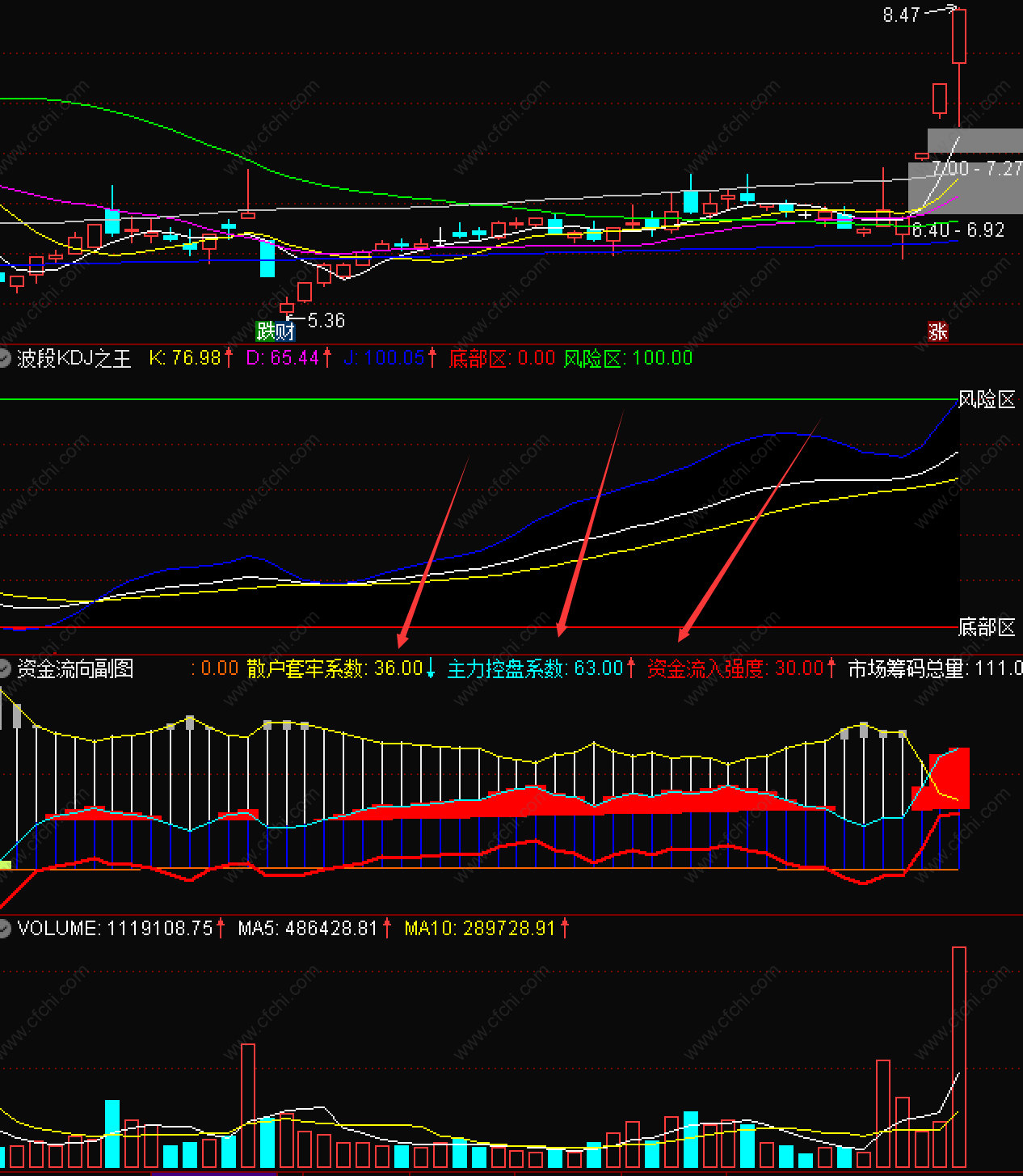Image resolution: width=1023 pixels, height=1176 pixels.
Task: Open the VOLUME indicator settings circle icon
Action: (x=5, y=928)
